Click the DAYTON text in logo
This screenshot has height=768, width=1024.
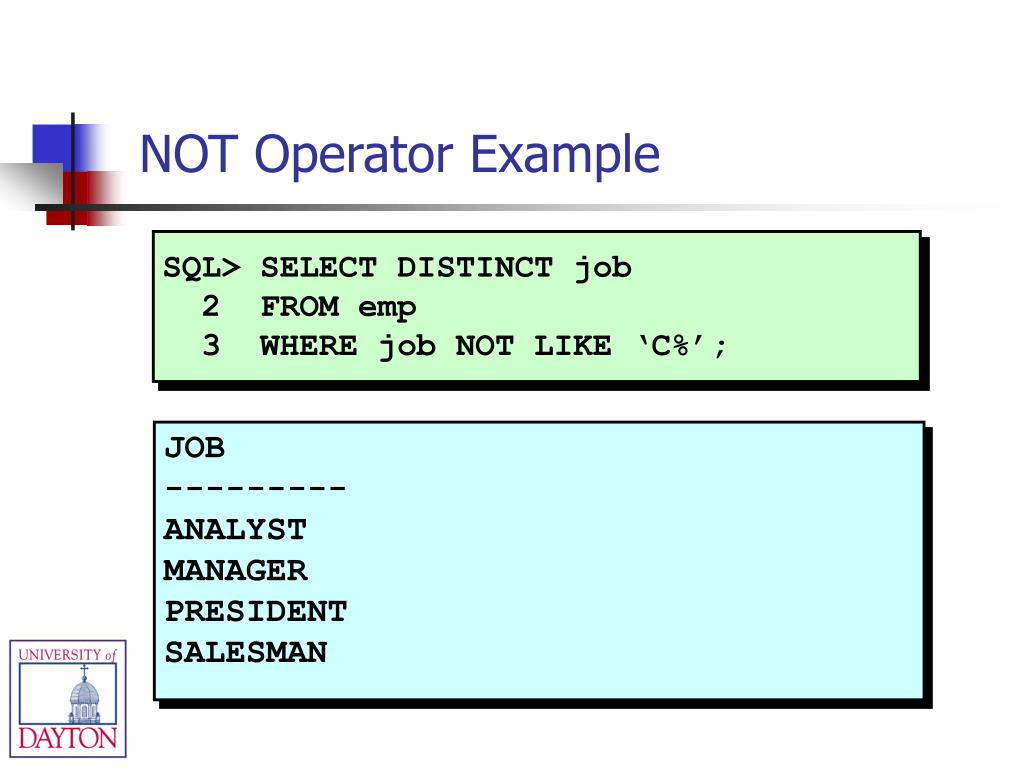(x=68, y=739)
